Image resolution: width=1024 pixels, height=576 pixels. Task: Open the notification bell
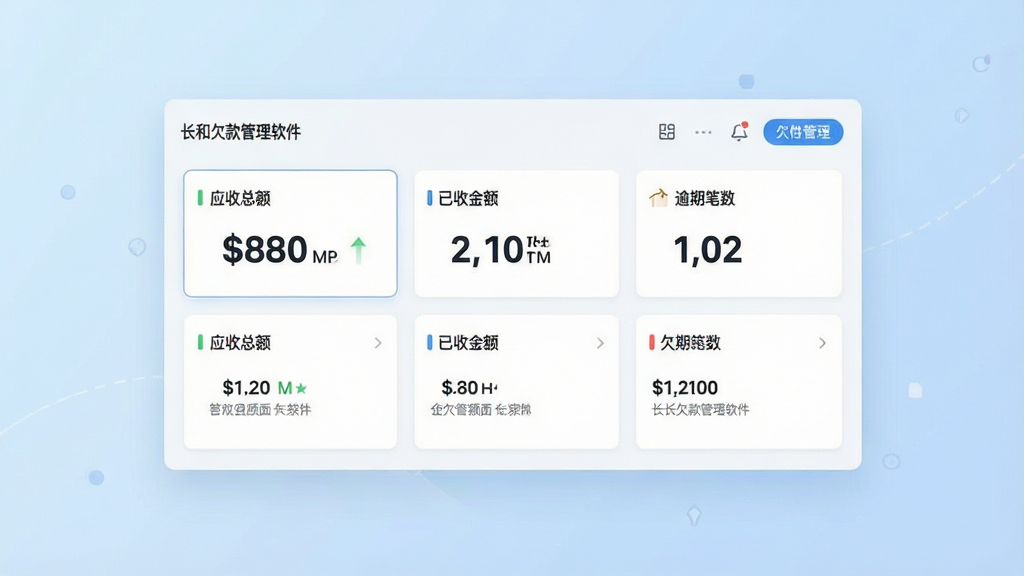(x=739, y=131)
